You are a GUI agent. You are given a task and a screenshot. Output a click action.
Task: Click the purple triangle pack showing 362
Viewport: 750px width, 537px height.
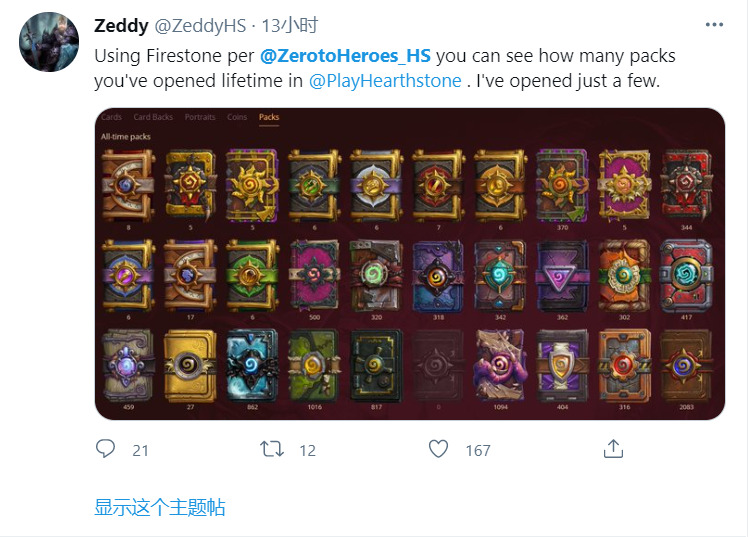(562, 276)
